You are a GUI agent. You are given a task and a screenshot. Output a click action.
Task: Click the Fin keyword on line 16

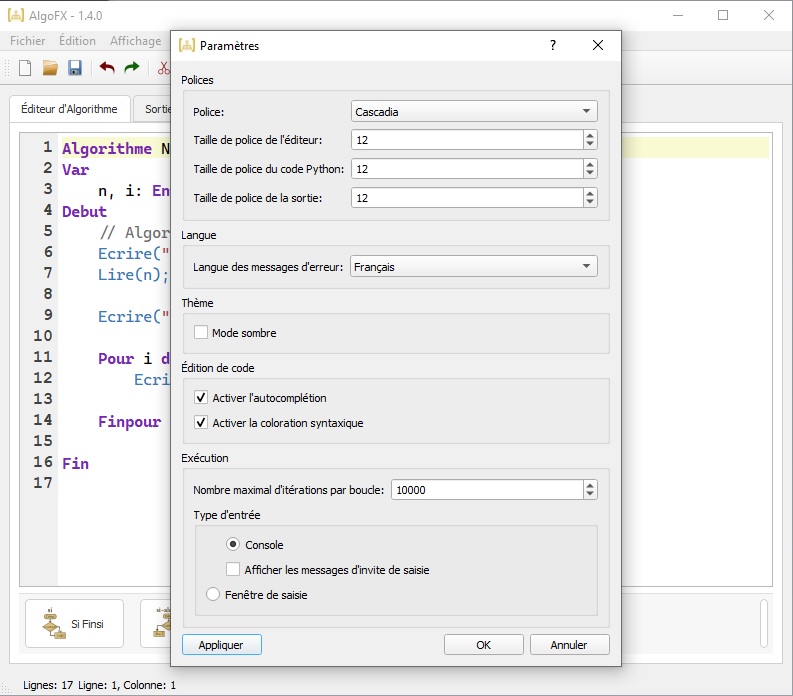click(75, 463)
